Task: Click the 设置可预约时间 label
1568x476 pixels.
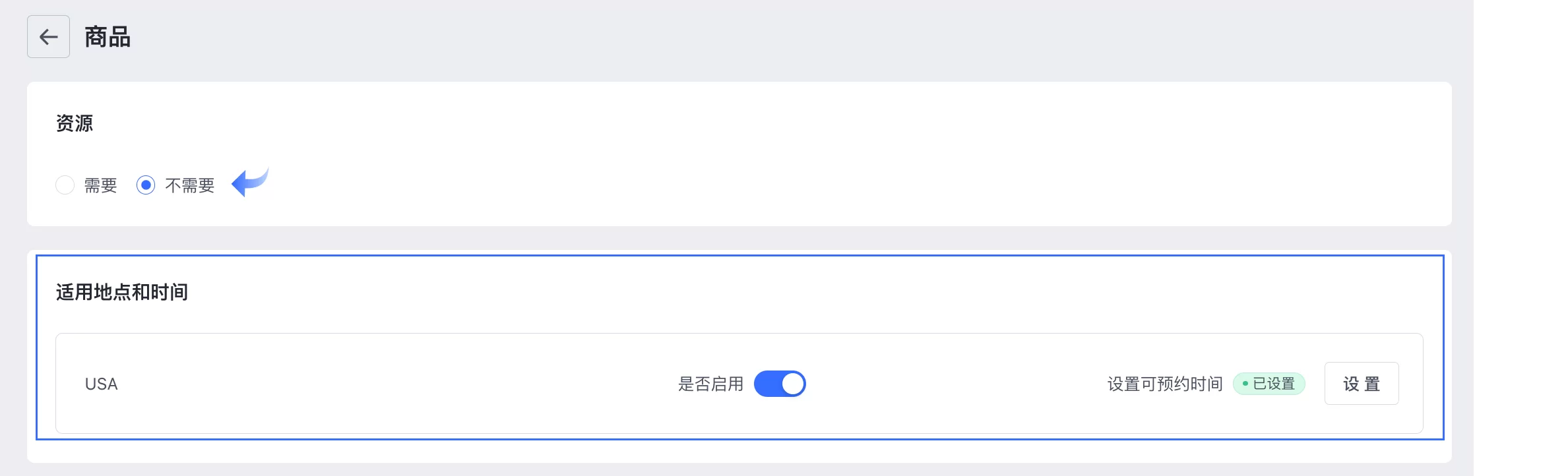Action: [x=1164, y=382]
